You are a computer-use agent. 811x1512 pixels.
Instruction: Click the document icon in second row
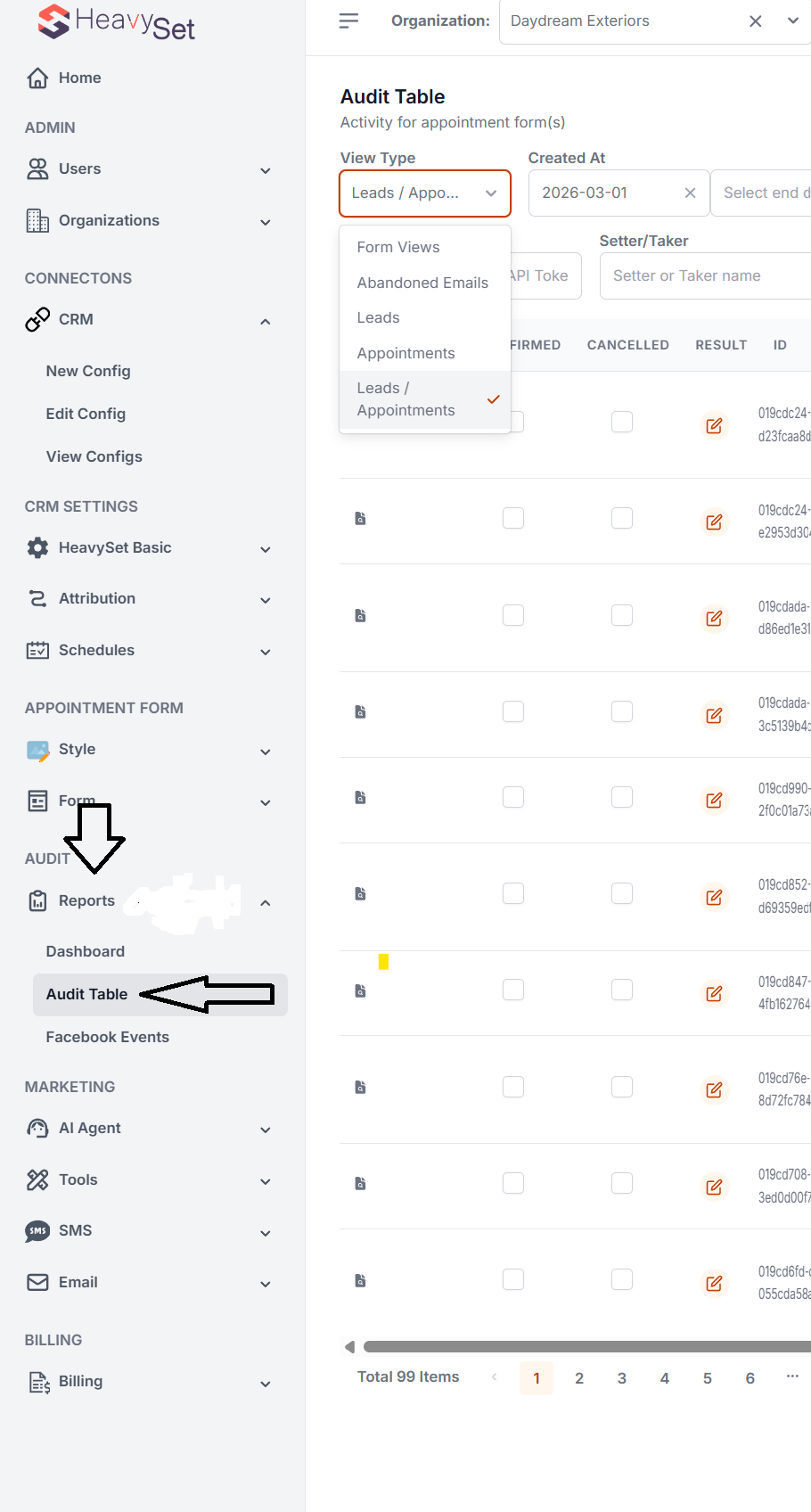pos(361,519)
